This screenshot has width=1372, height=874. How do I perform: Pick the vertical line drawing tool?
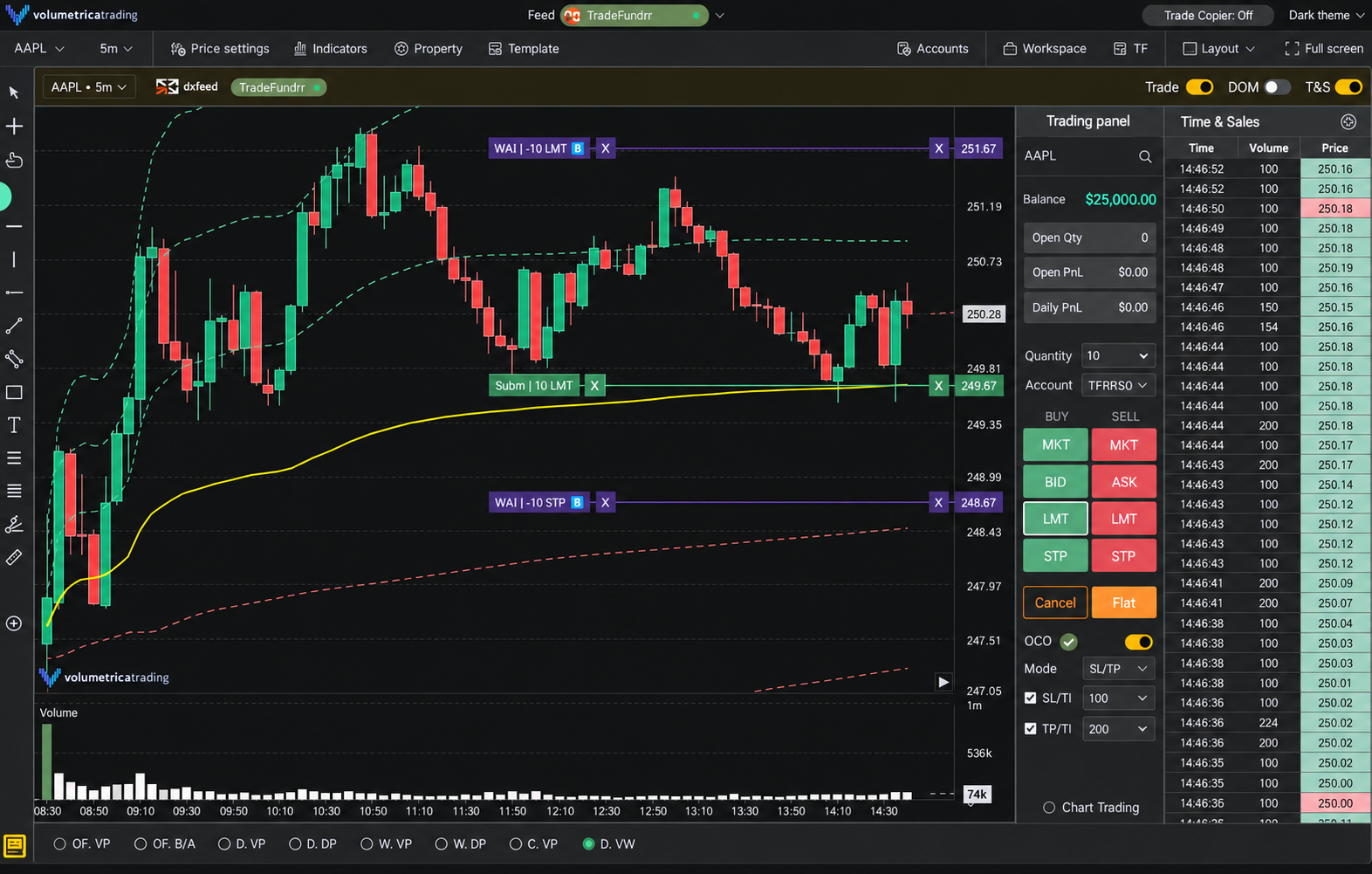coord(14,259)
